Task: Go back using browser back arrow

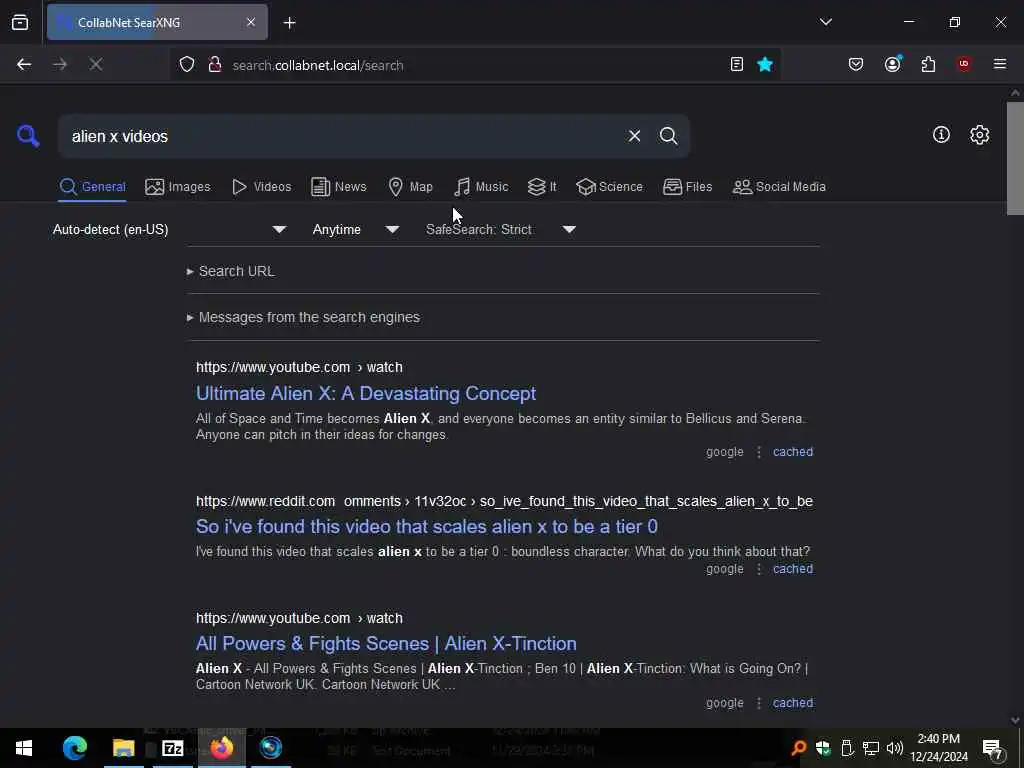Action: click(24, 64)
